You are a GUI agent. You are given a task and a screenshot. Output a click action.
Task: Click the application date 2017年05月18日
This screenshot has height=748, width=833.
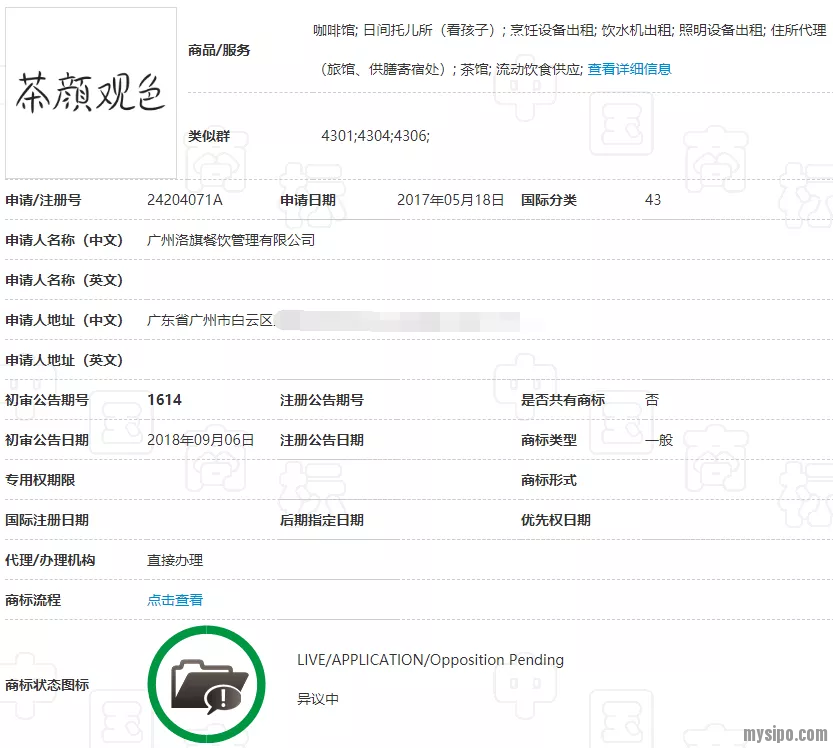[x=450, y=200]
